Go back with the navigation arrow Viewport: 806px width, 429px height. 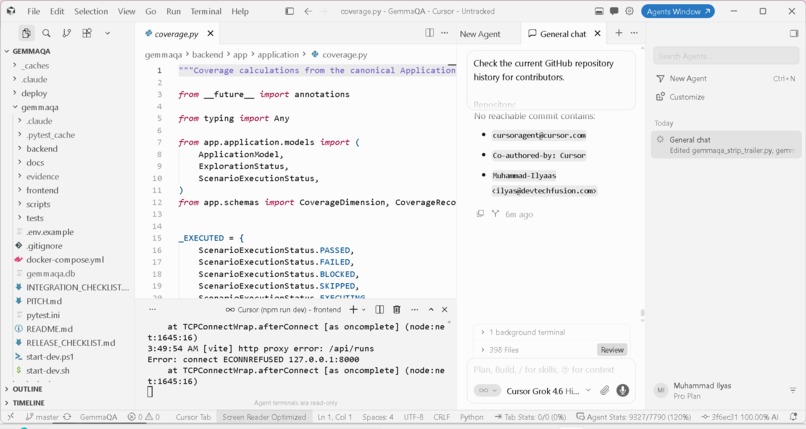pos(308,11)
